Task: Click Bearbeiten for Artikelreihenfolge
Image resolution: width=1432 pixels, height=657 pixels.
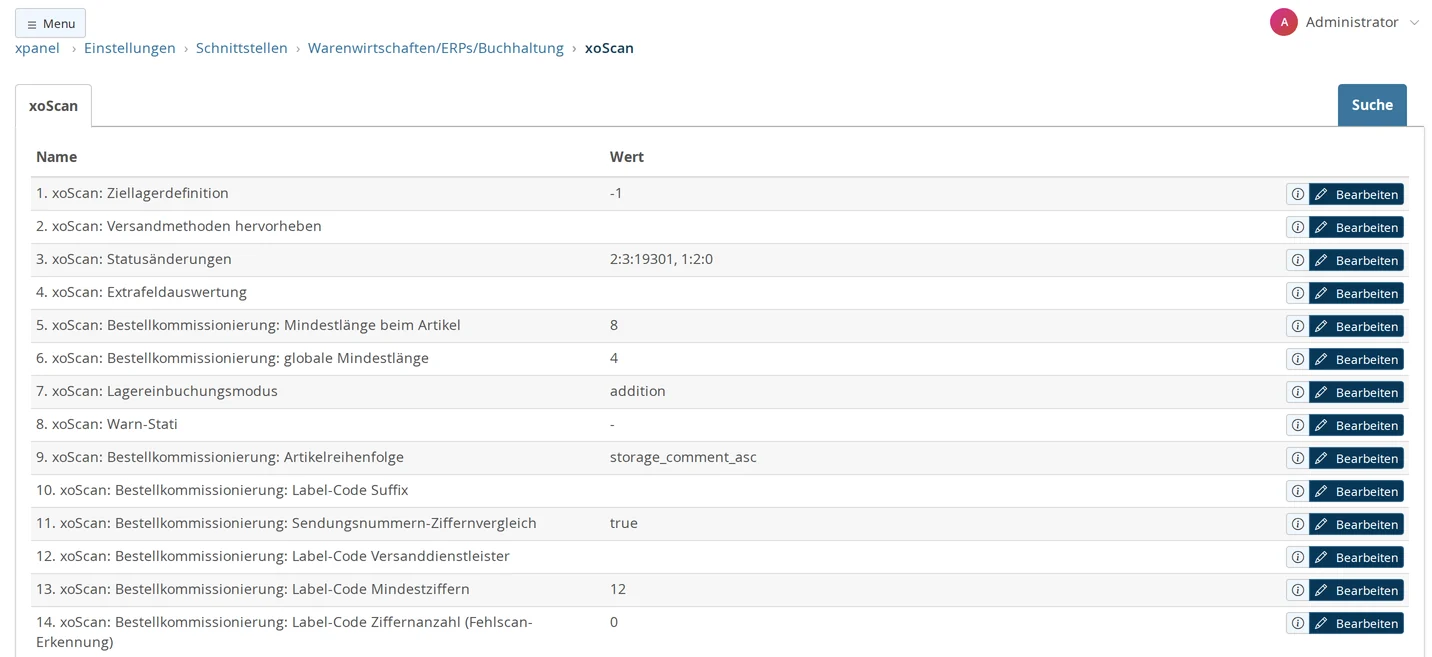Action: pyautogui.click(x=1356, y=458)
